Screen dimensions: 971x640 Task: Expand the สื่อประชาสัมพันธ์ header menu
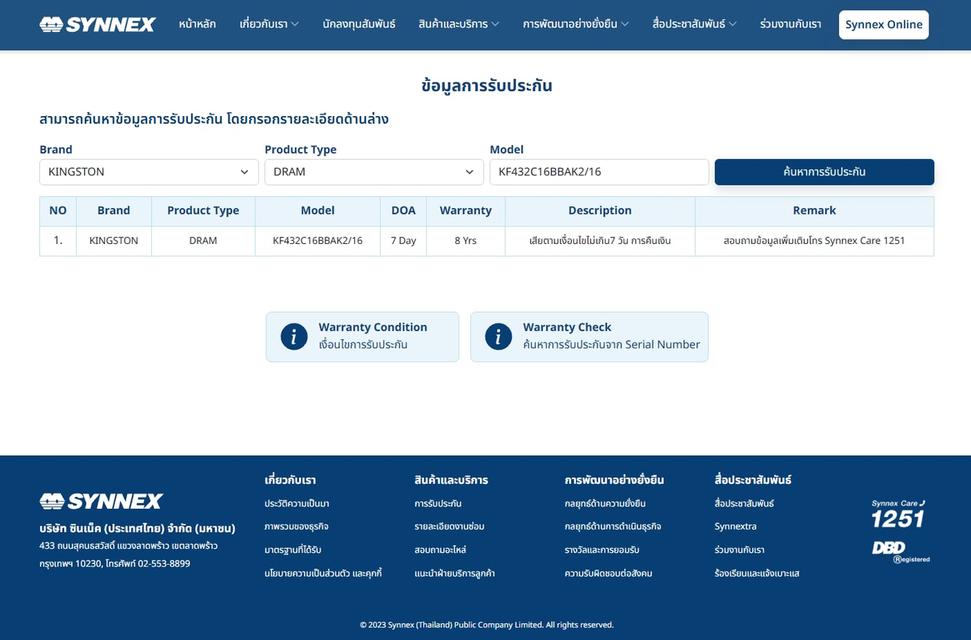[x=694, y=24]
